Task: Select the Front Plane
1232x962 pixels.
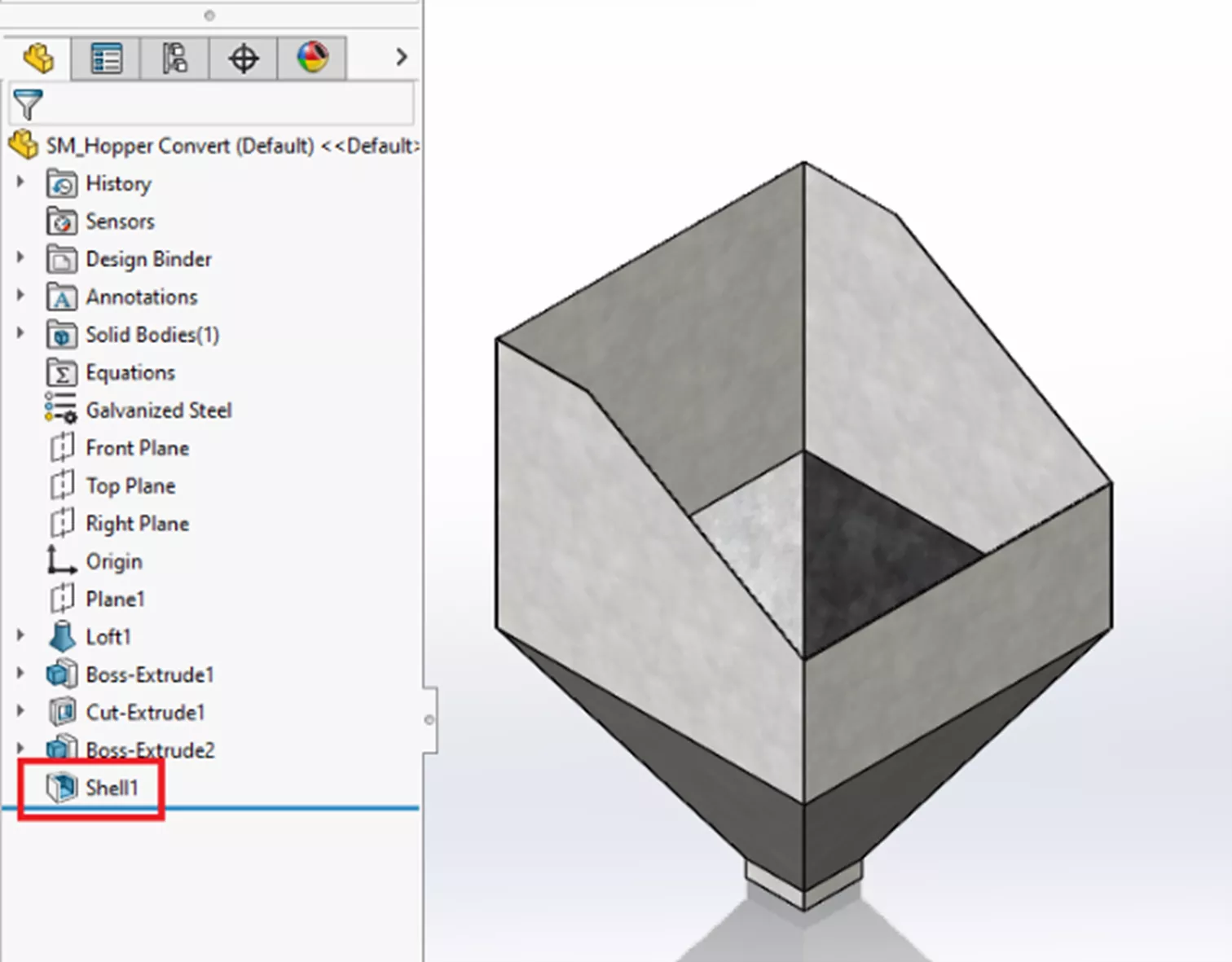Action: 137,447
